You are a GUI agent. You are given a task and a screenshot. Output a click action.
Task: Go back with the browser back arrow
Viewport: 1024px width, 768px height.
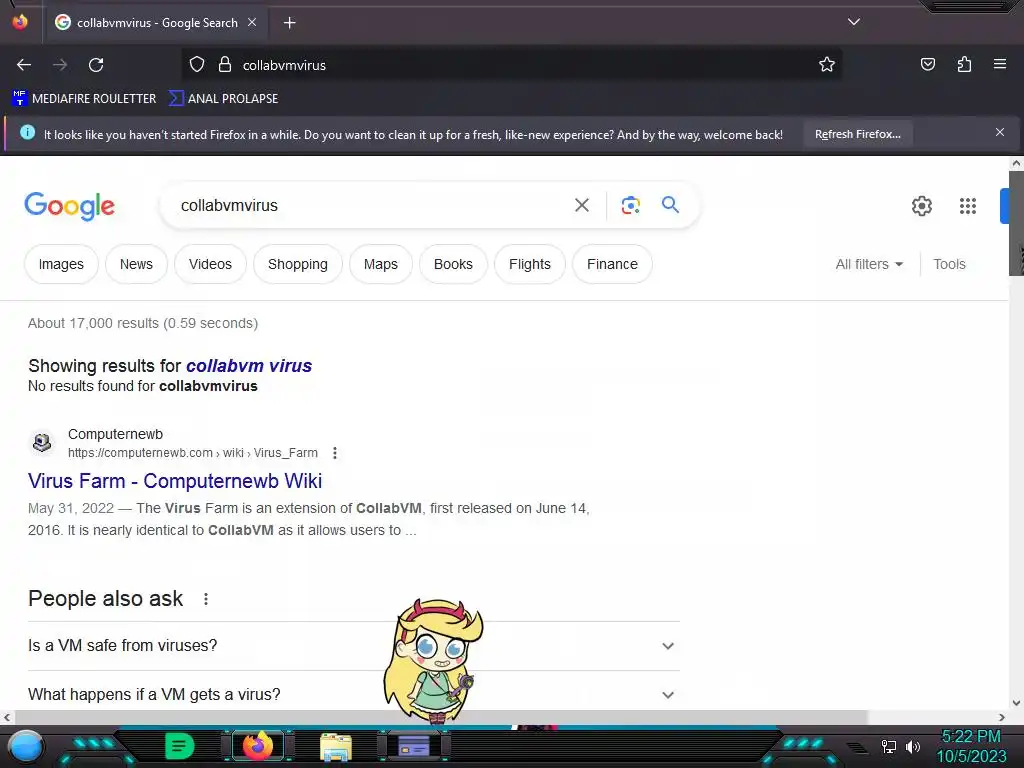click(24, 65)
